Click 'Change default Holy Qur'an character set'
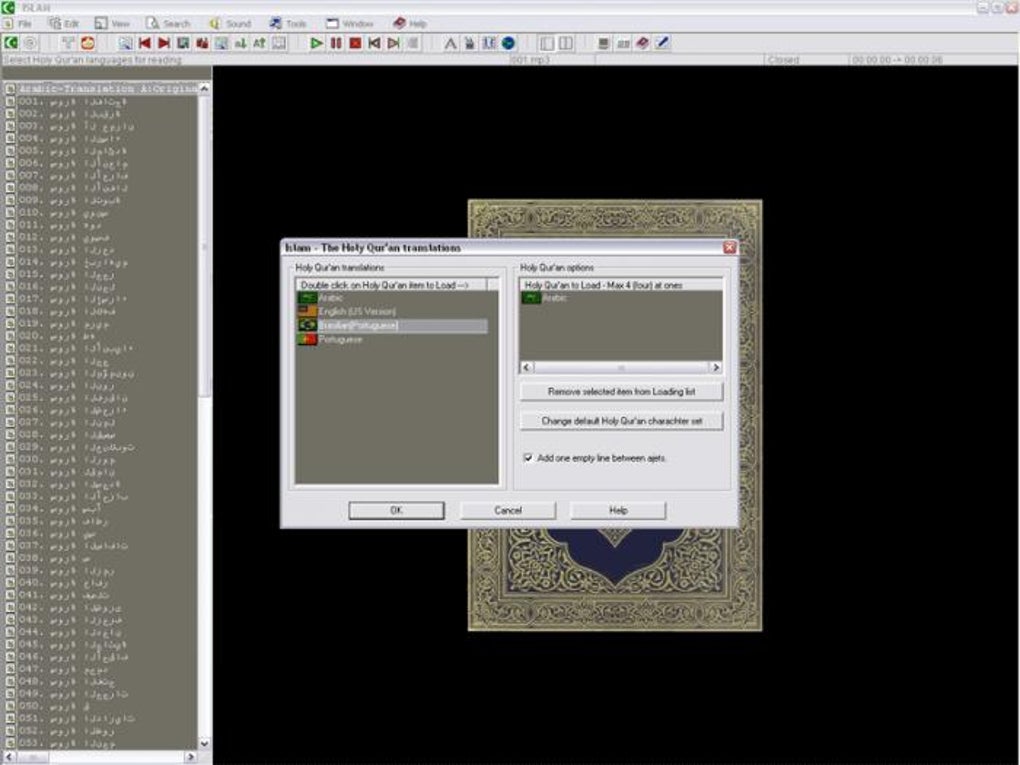The width and height of the screenshot is (1020, 765). tap(621, 421)
